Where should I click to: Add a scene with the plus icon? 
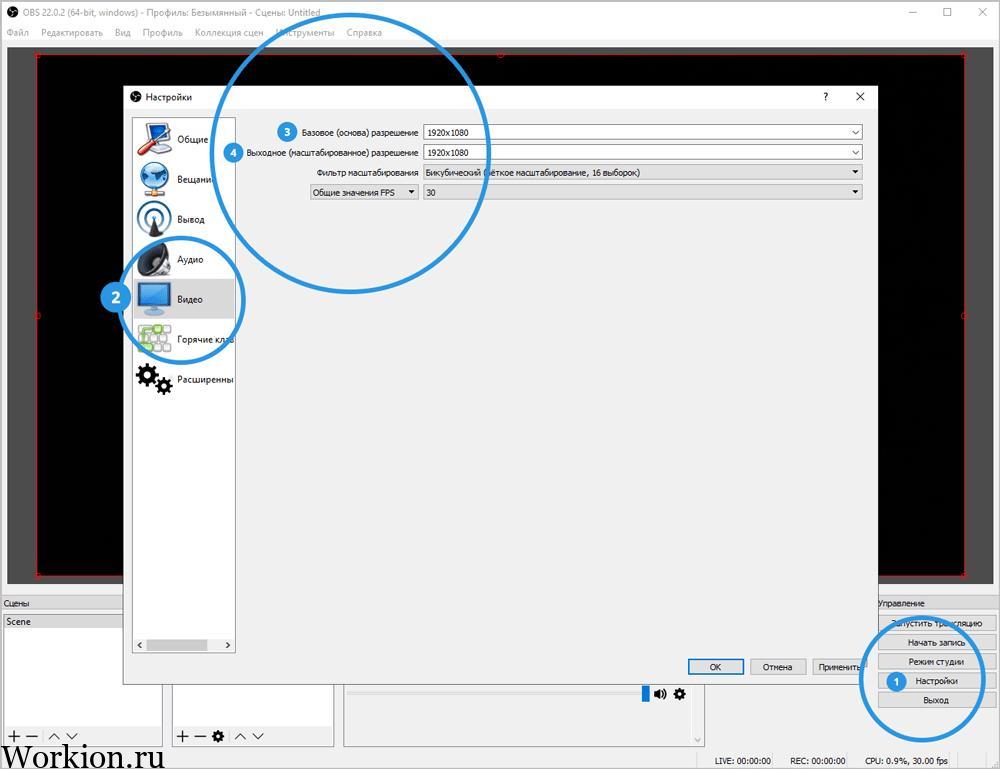[14, 736]
